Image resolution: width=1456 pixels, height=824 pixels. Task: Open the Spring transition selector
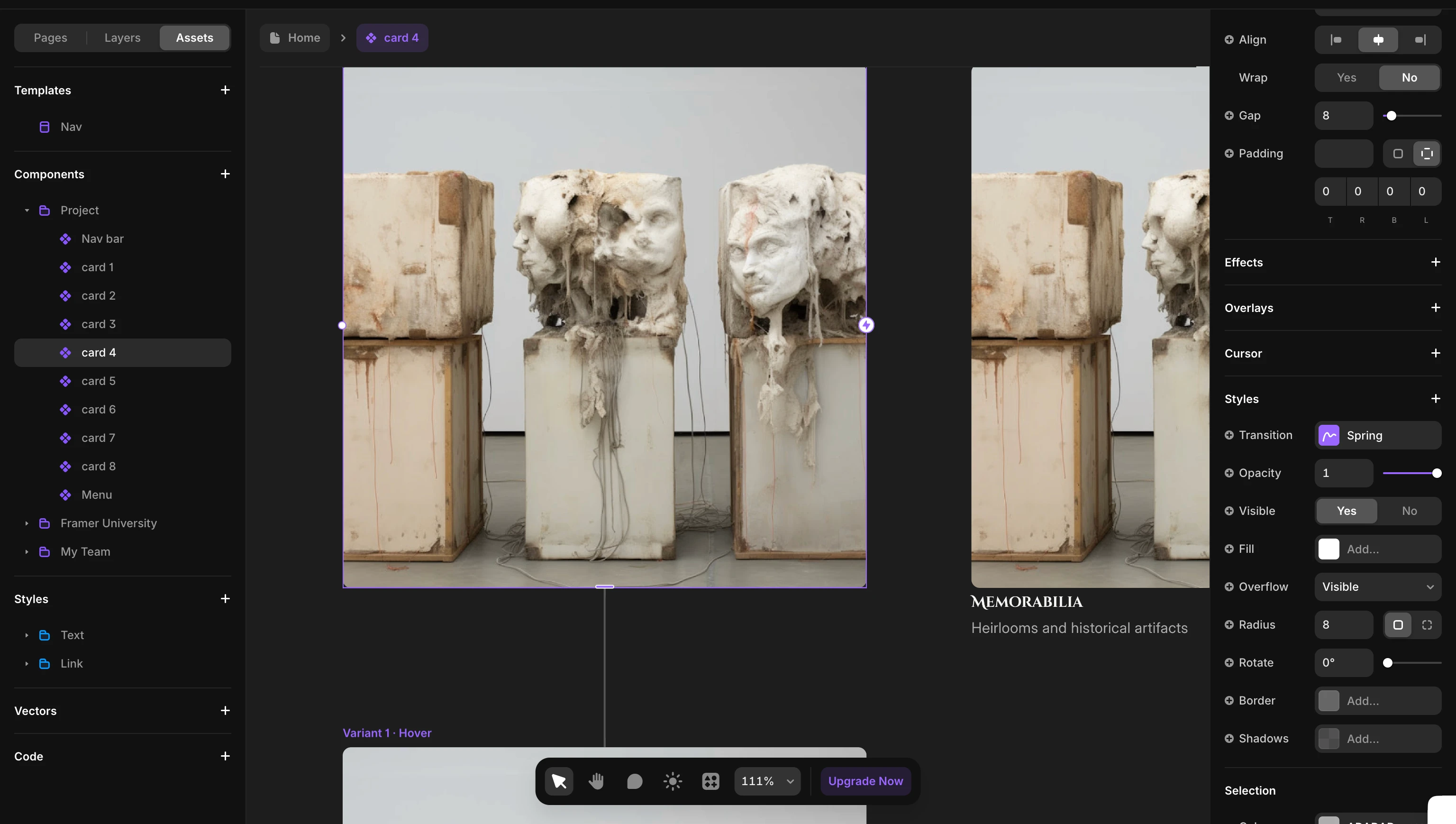pos(1377,435)
